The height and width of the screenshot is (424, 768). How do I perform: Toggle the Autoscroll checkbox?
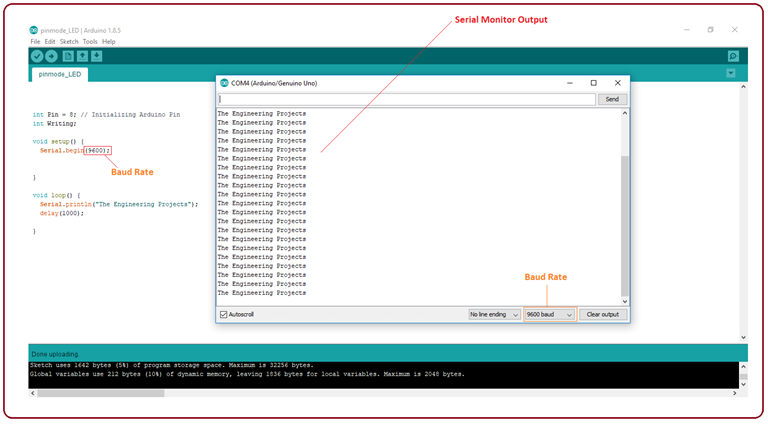coord(224,314)
